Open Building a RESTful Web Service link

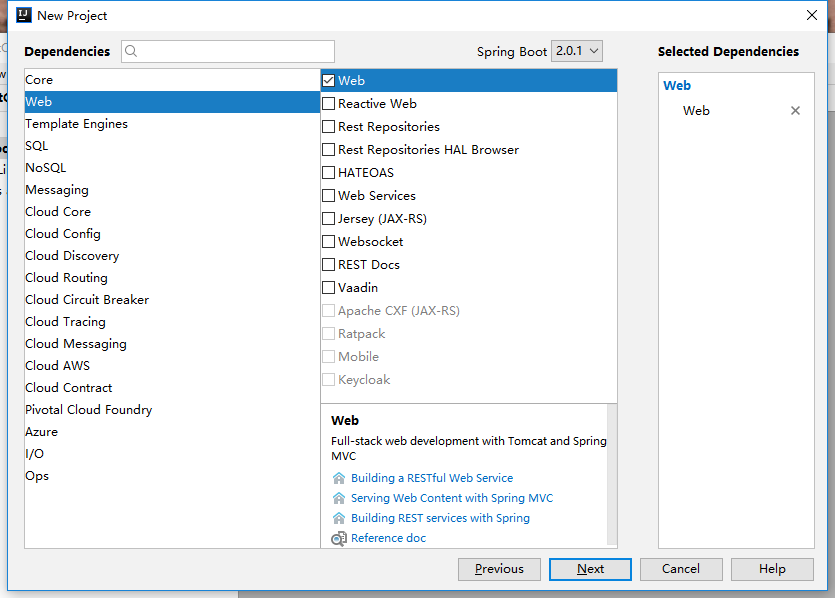pyautogui.click(x=432, y=478)
